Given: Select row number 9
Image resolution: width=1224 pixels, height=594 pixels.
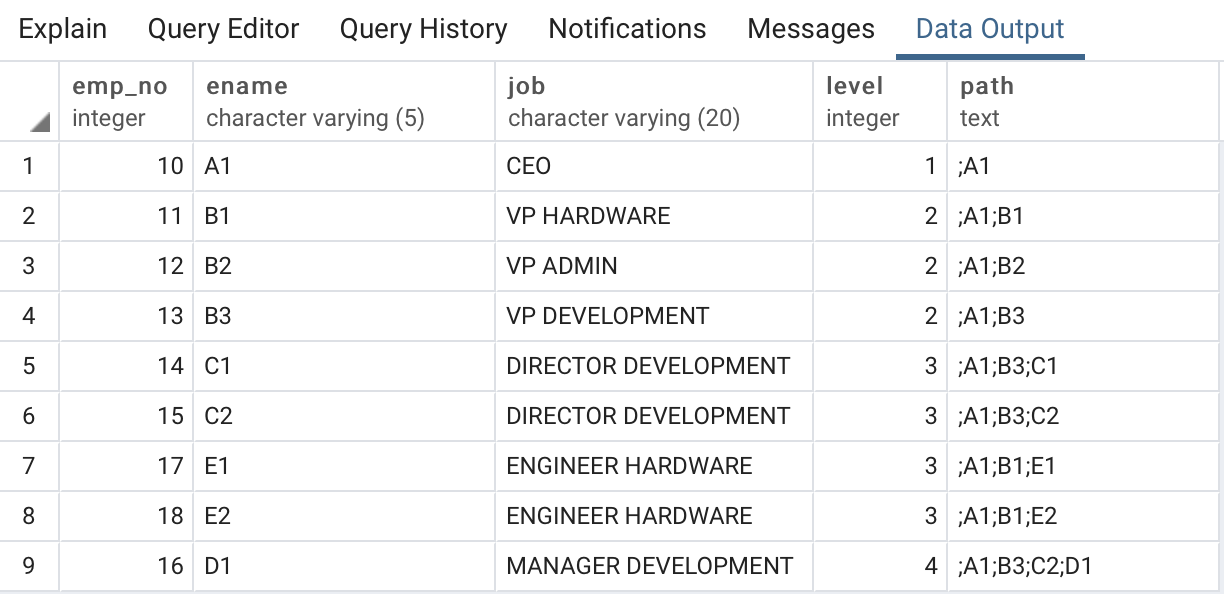Looking at the screenshot, I should point(29,566).
